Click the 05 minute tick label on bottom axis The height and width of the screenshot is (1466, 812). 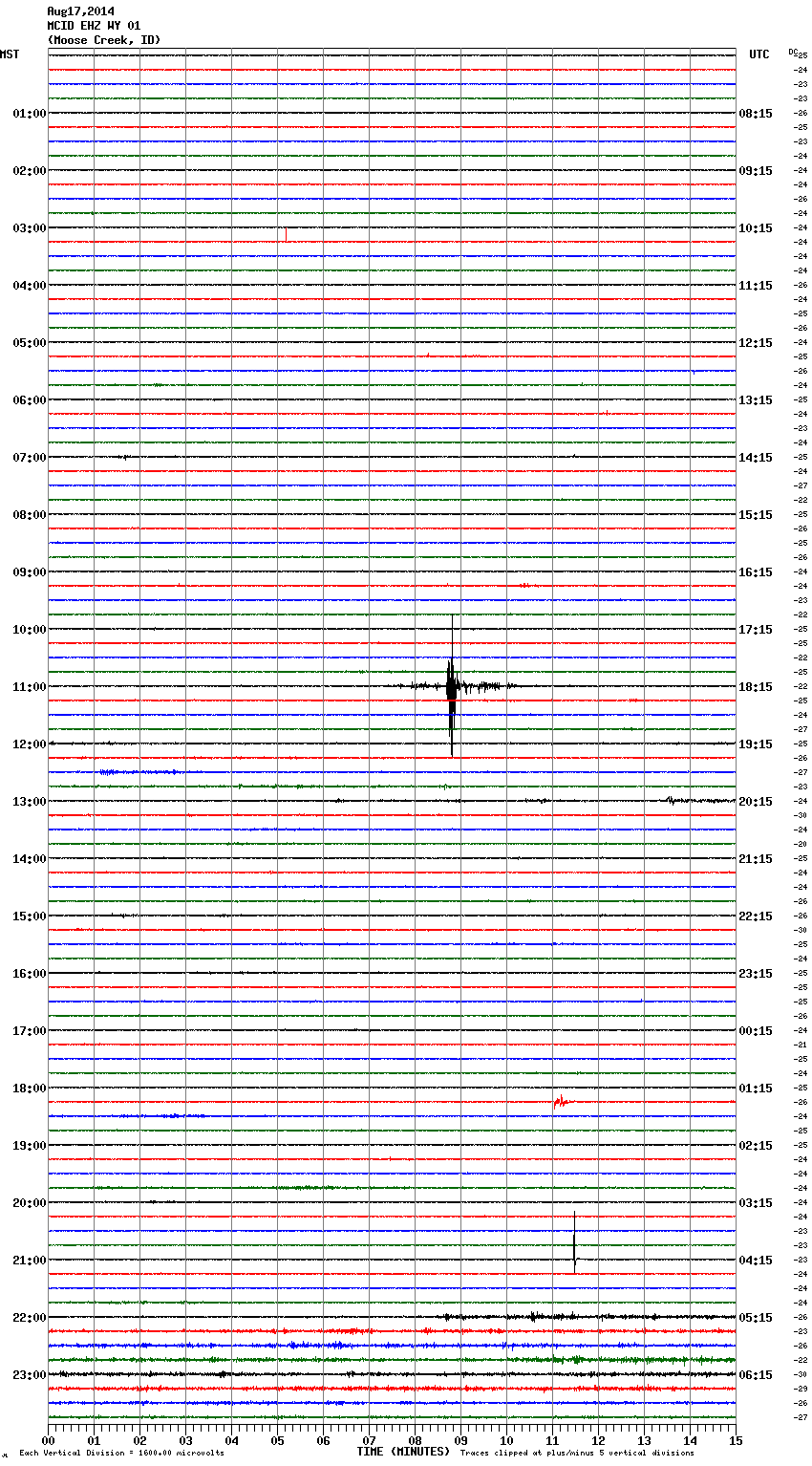[x=277, y=1440]
